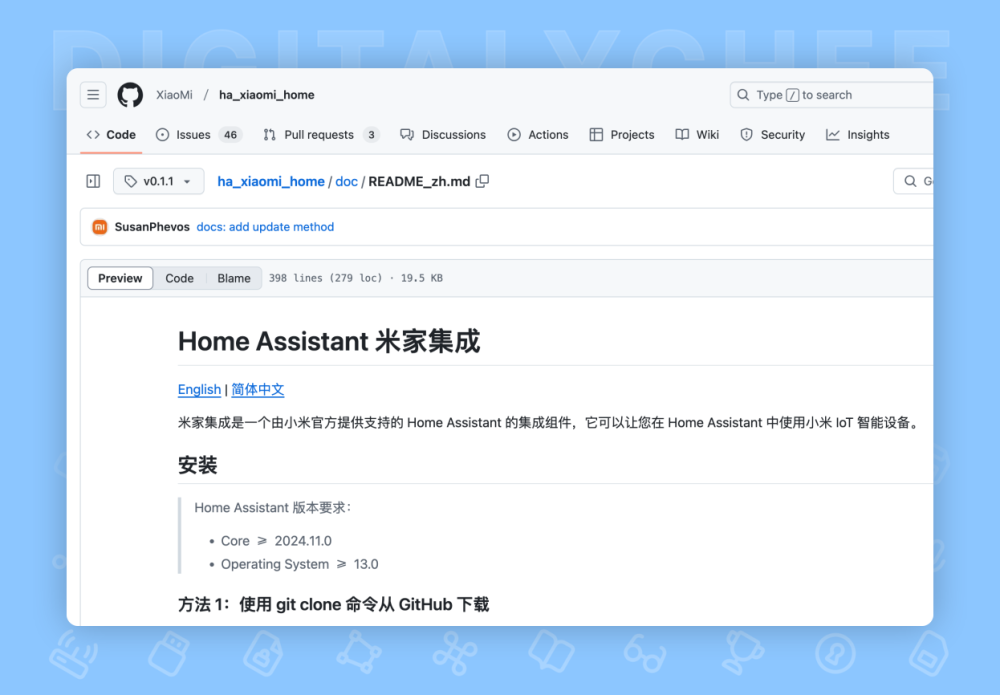Expand the file tree side panel
Viewport: 1000px width, 695px height.
coord(93,181)
